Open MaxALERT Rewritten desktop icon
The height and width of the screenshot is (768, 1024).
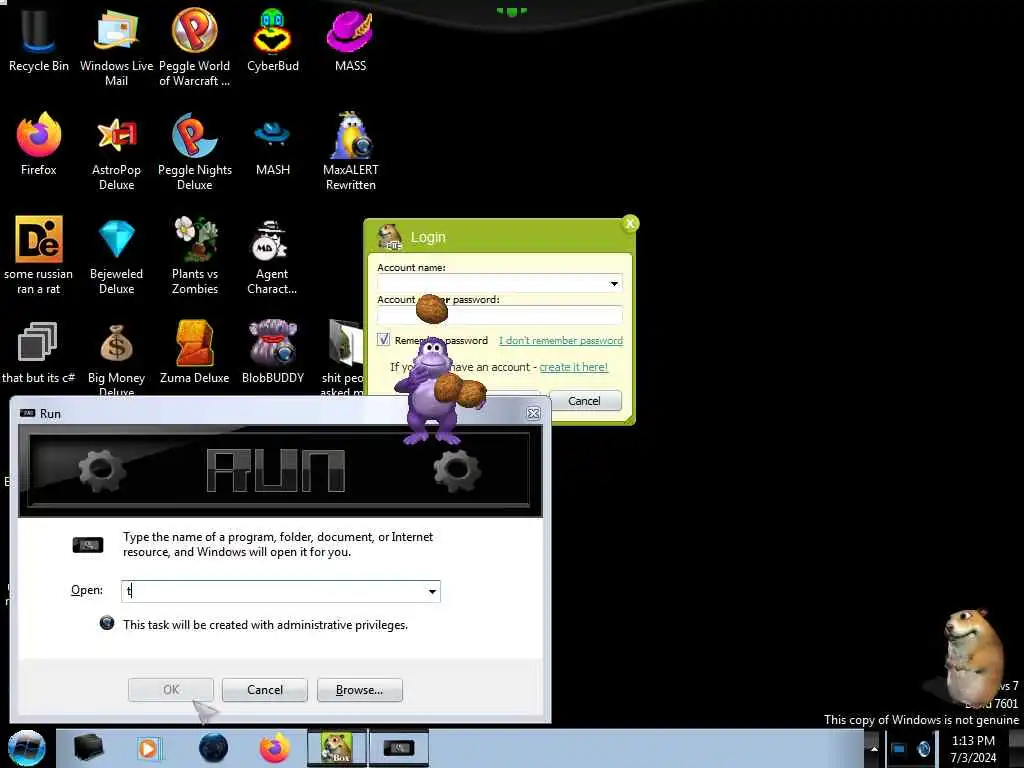351,152
